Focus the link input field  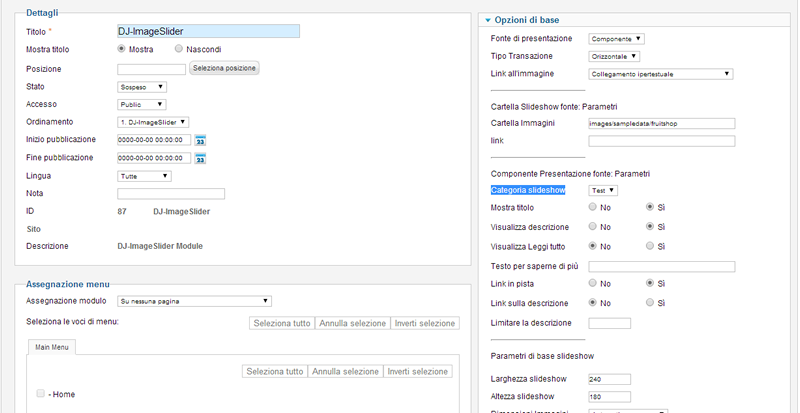[x=662, y=141]
